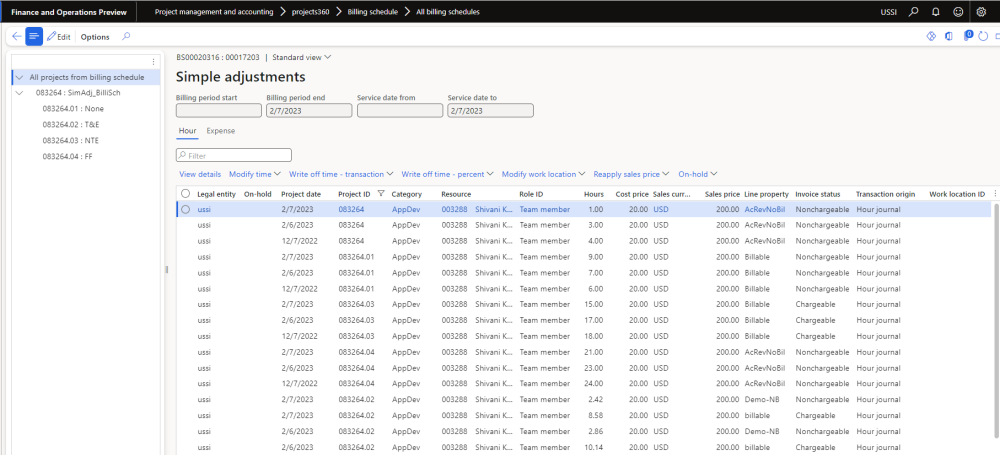
Task: Open the Options menu
Action: [95, 36]
